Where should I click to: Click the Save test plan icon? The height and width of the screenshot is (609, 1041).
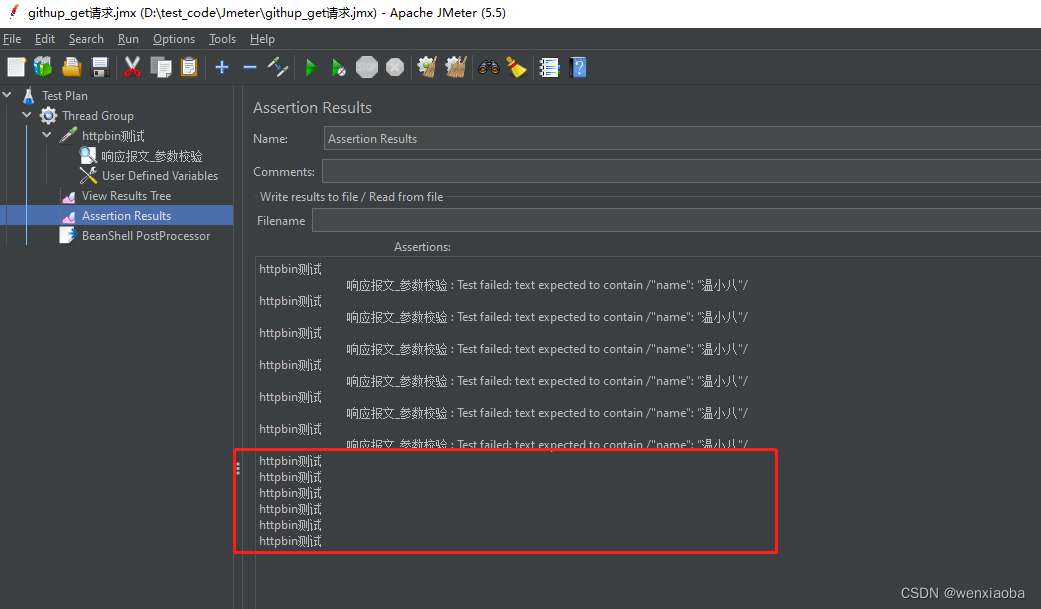pos(99,67)
